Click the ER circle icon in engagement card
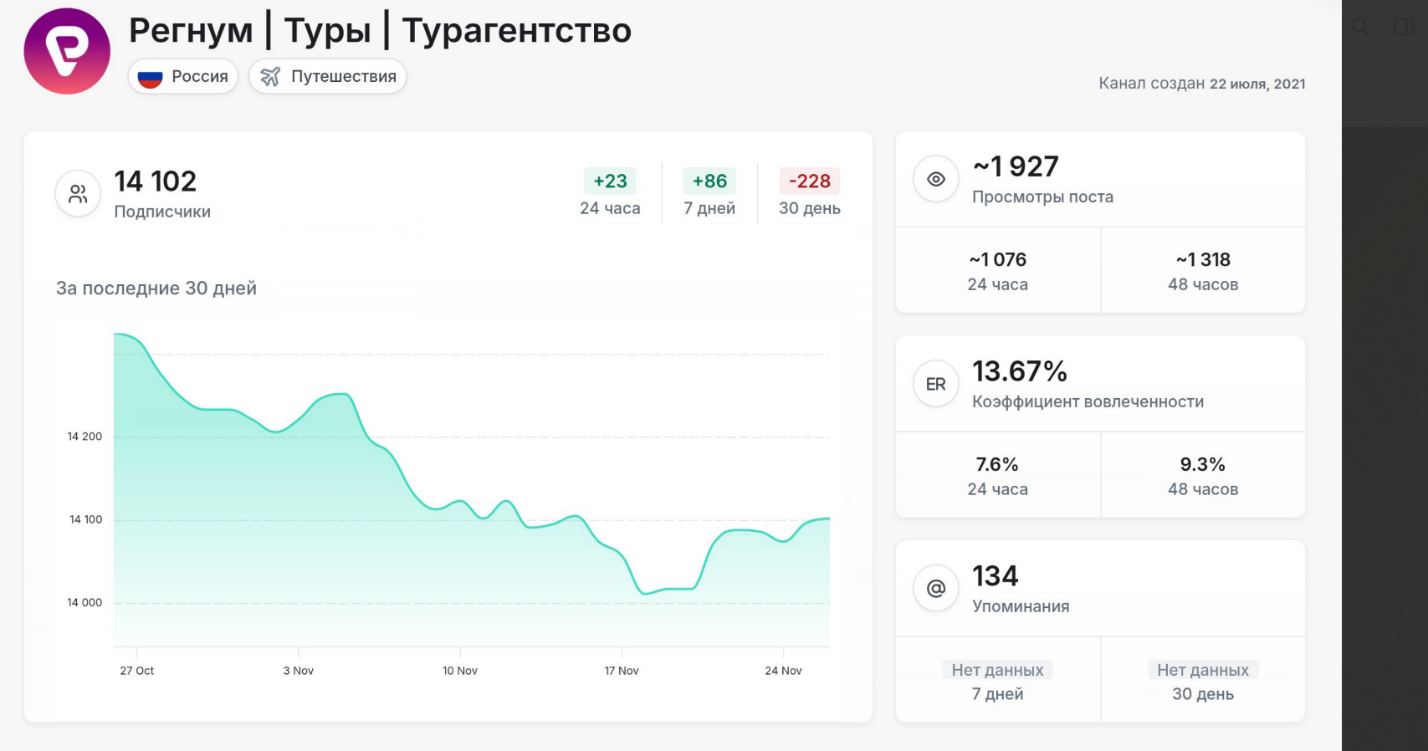Image resolution: width=1428 pixels, height=751 pixels. coord(935,383)
